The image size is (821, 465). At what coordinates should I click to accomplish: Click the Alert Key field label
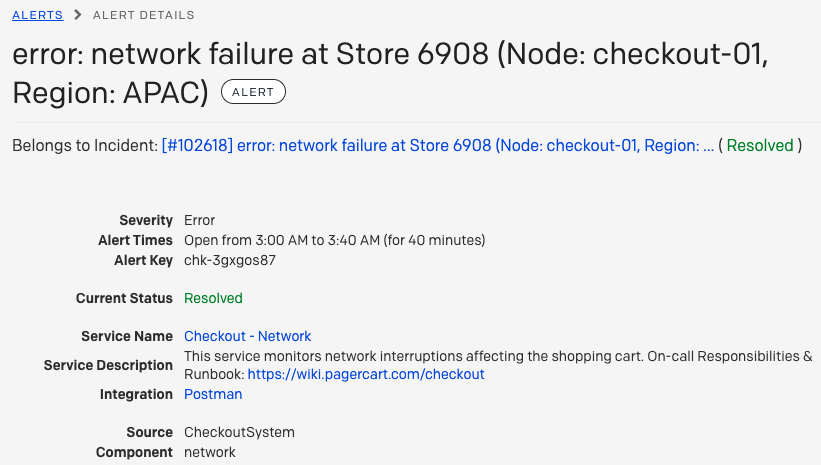[x=143, y=260]
